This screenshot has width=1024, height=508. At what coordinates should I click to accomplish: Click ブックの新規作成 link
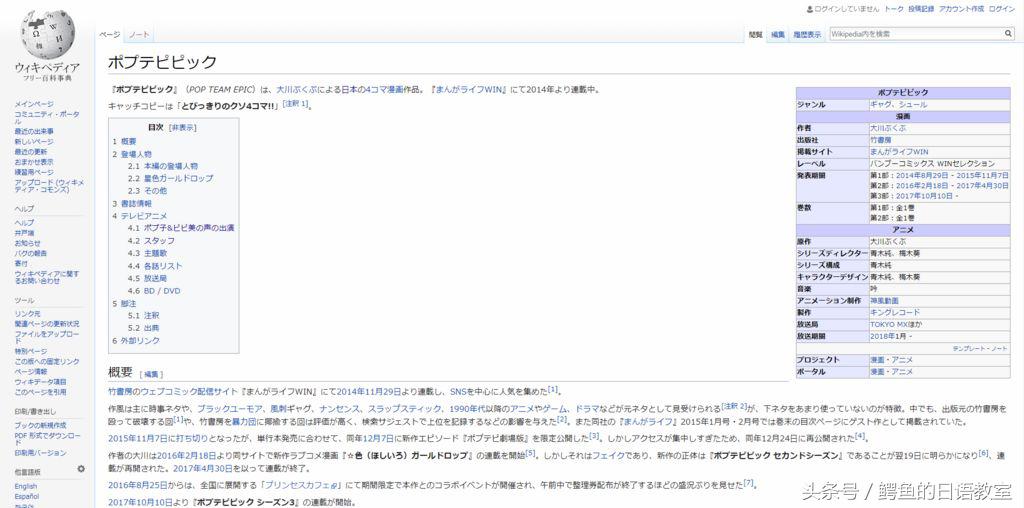pos(40,426)
